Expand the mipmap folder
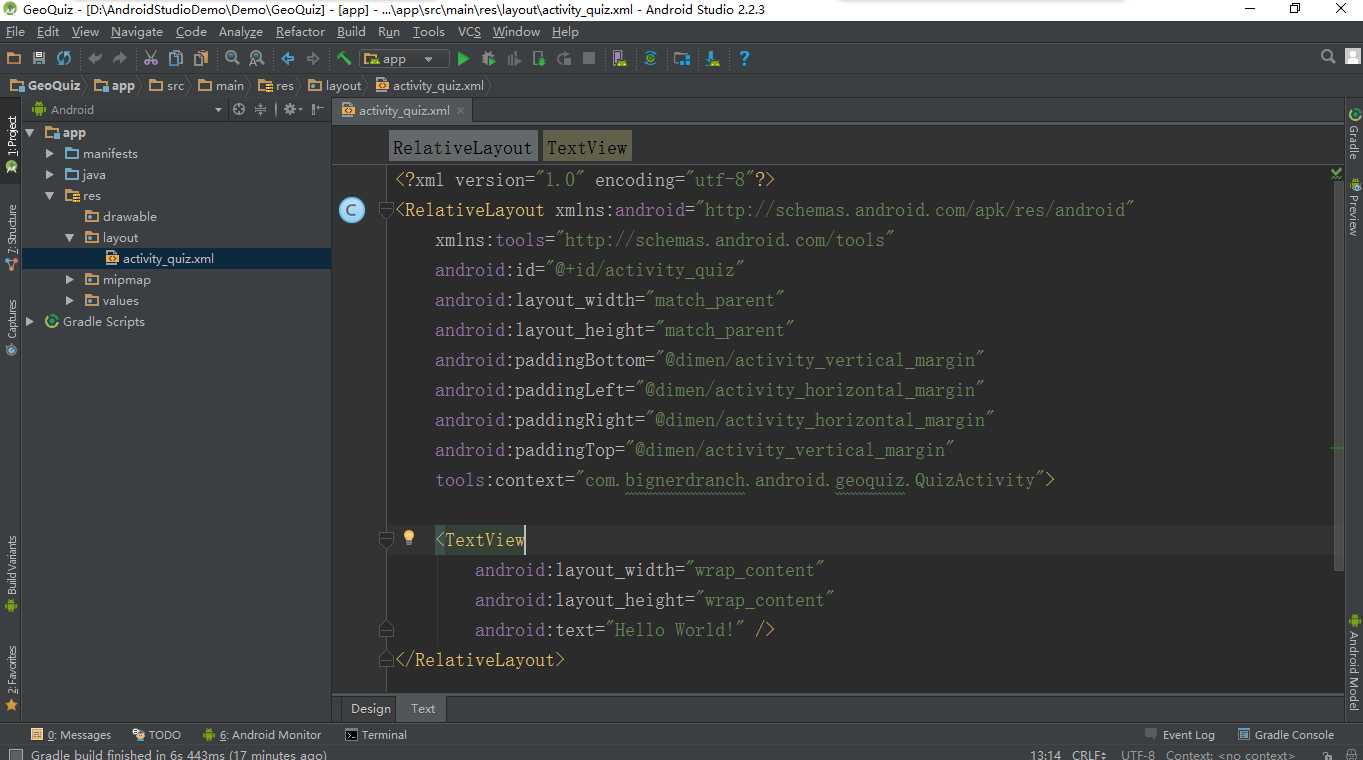The image size is (1363, 760). point(70,279)
